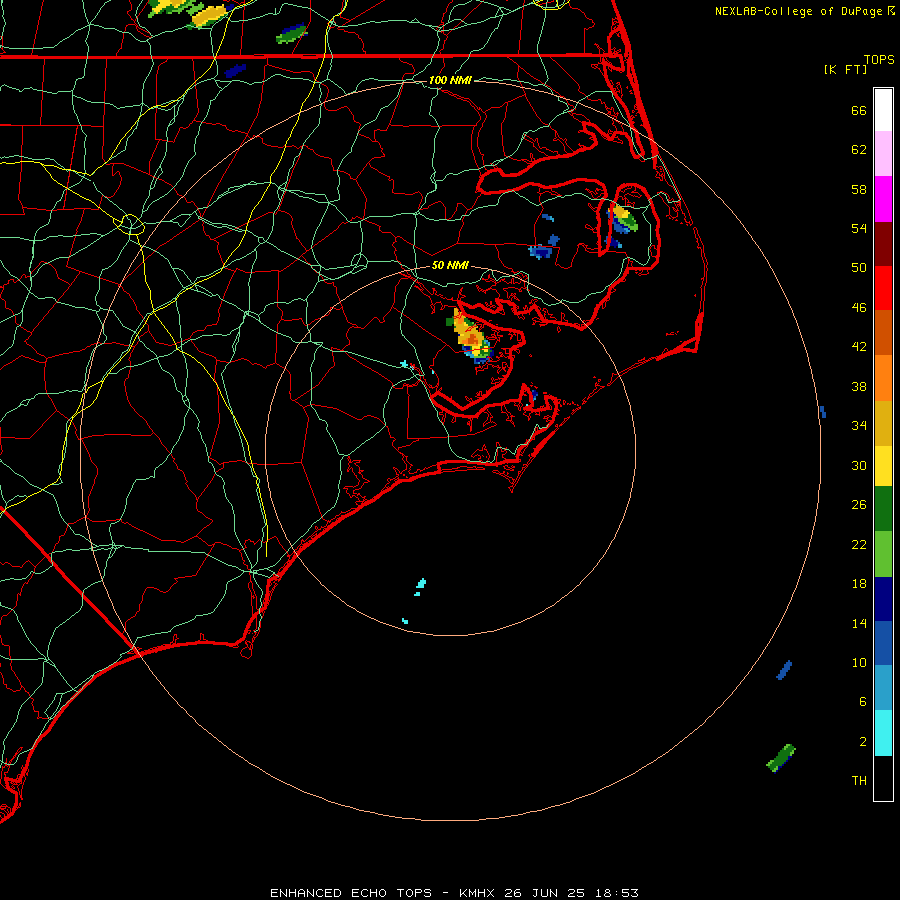This screenshot has width=900, height=900.
Task: Click the 46 scale value
Action: 859,308
